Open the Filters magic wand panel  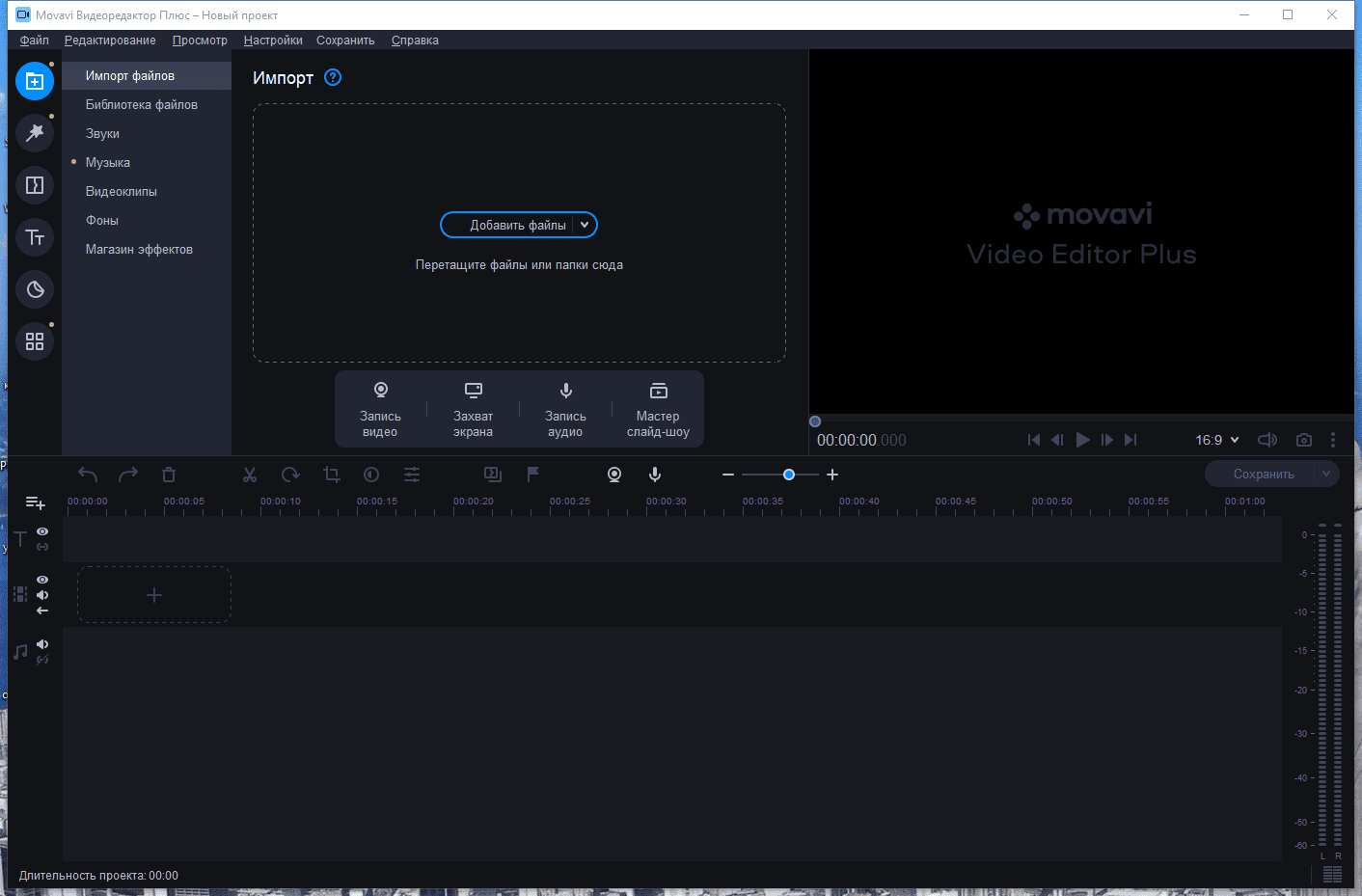click(35, 133)
